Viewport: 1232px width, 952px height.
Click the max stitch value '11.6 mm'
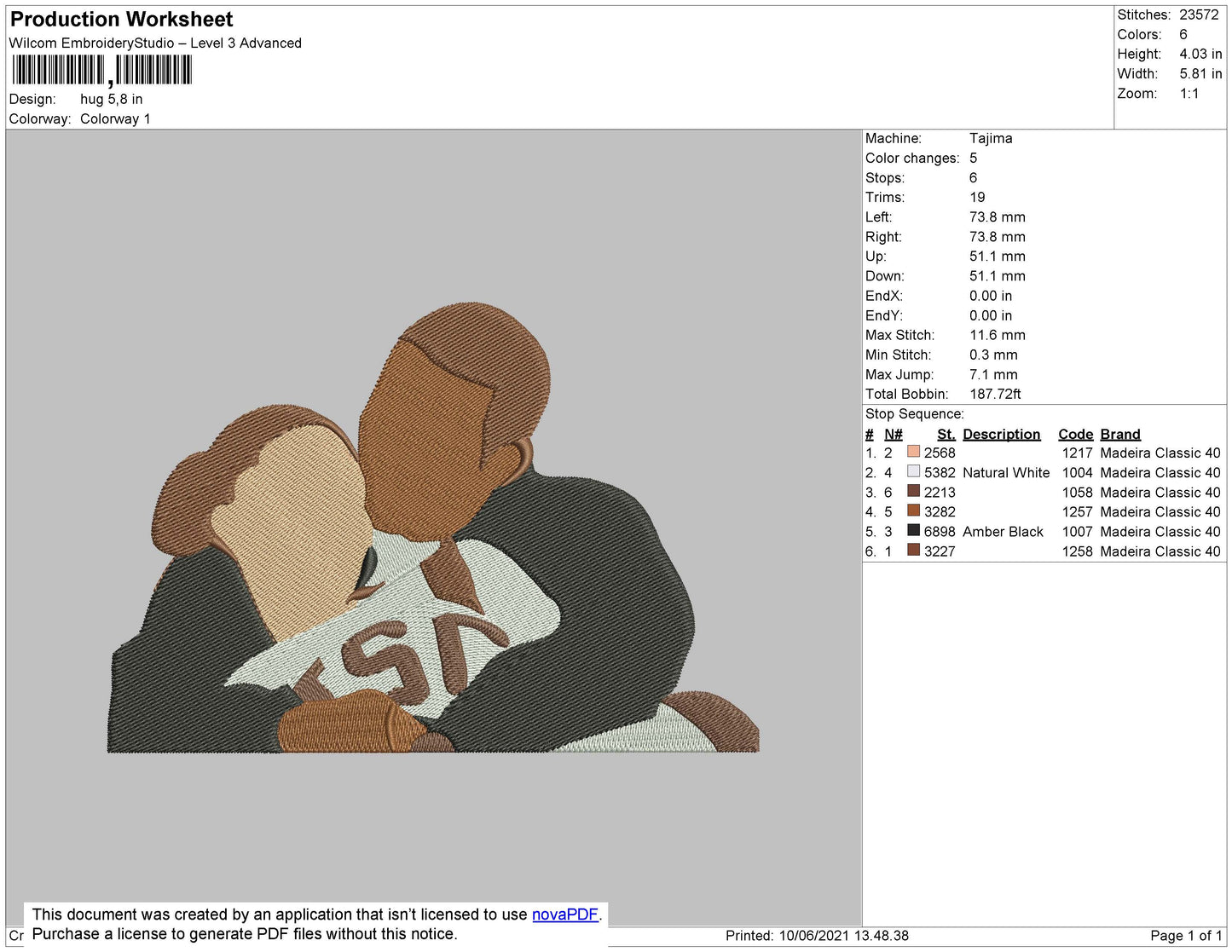point(998,335)
